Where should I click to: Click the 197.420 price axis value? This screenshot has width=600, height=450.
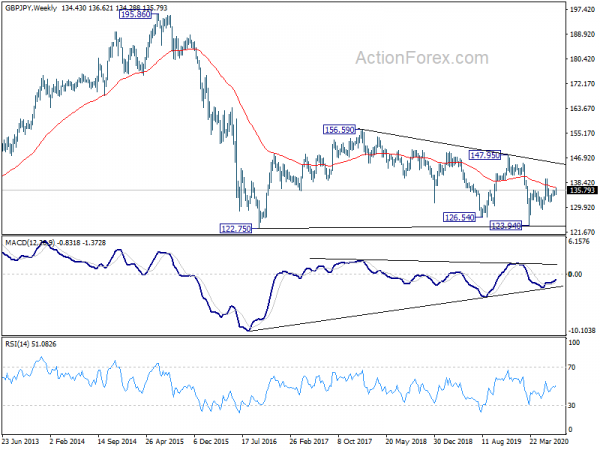pyautogui.click(x=580, y=10)
